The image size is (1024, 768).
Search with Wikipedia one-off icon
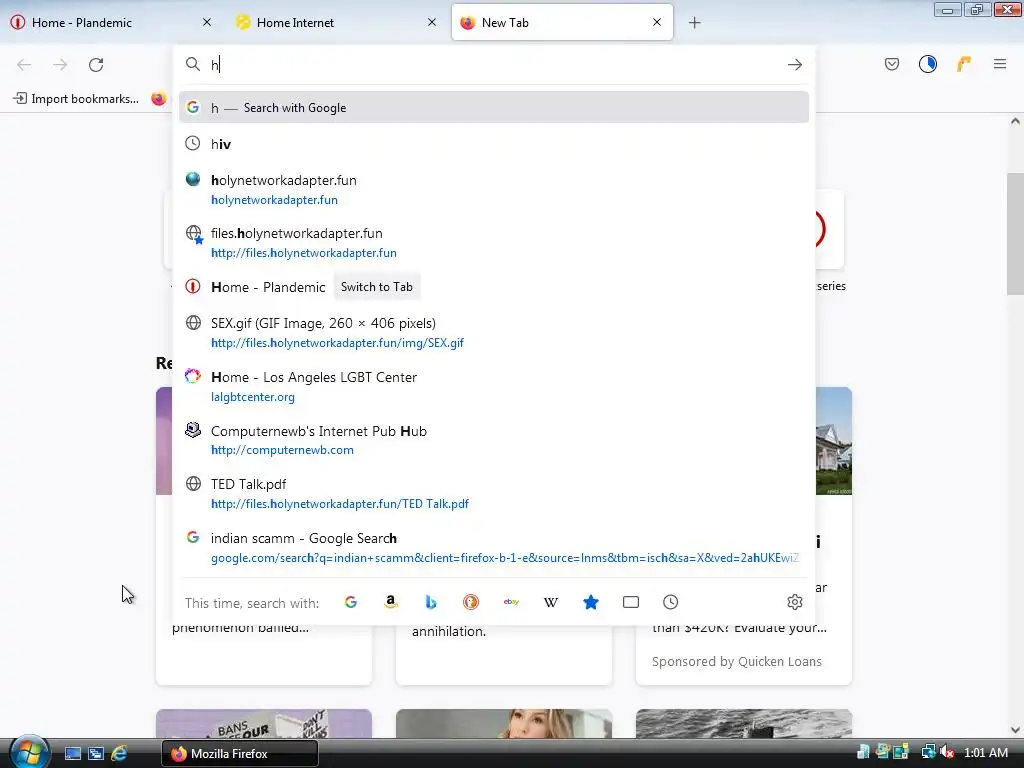551,602
